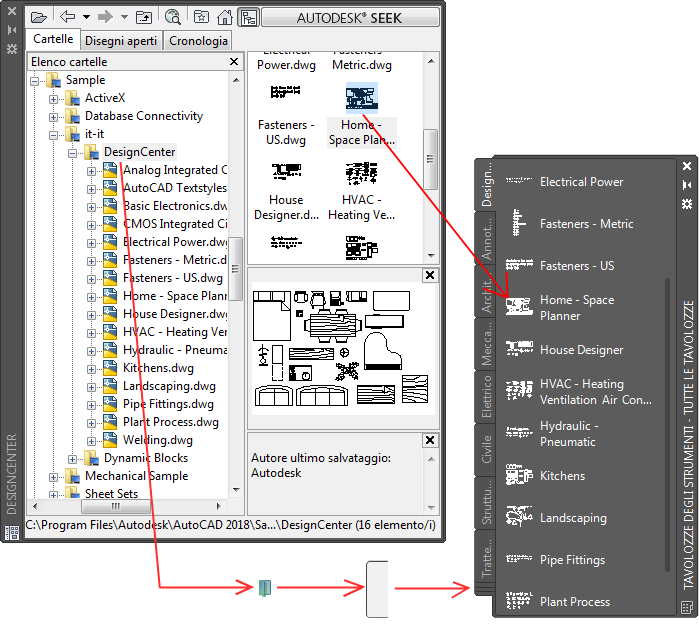Toggle the Tree View icon

(x=248, y=17)
